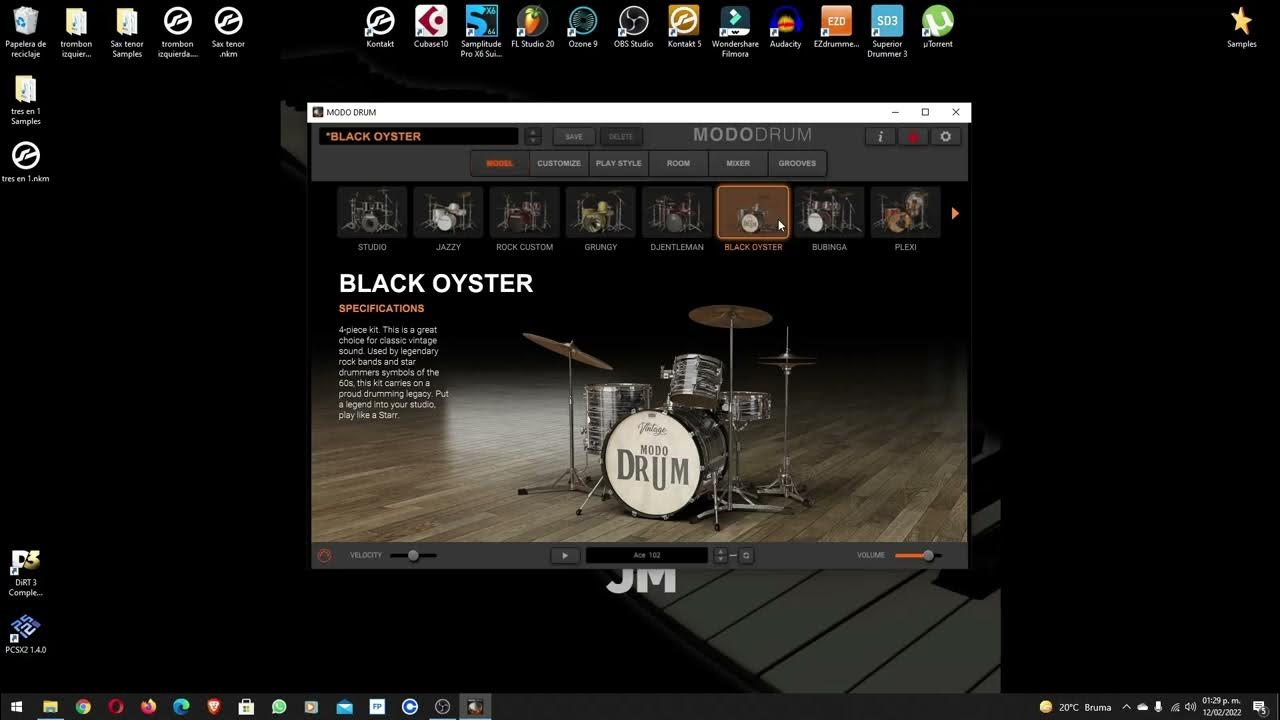This screenshot has width=1280, height=720.
Task: Select the Sax tenor .nkm file
Action: [x=228, y=32]
